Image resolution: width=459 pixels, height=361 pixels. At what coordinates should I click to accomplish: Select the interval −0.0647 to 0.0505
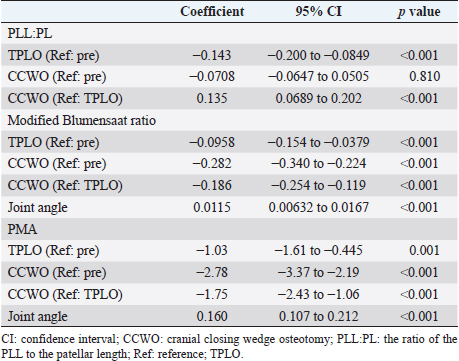318,77
